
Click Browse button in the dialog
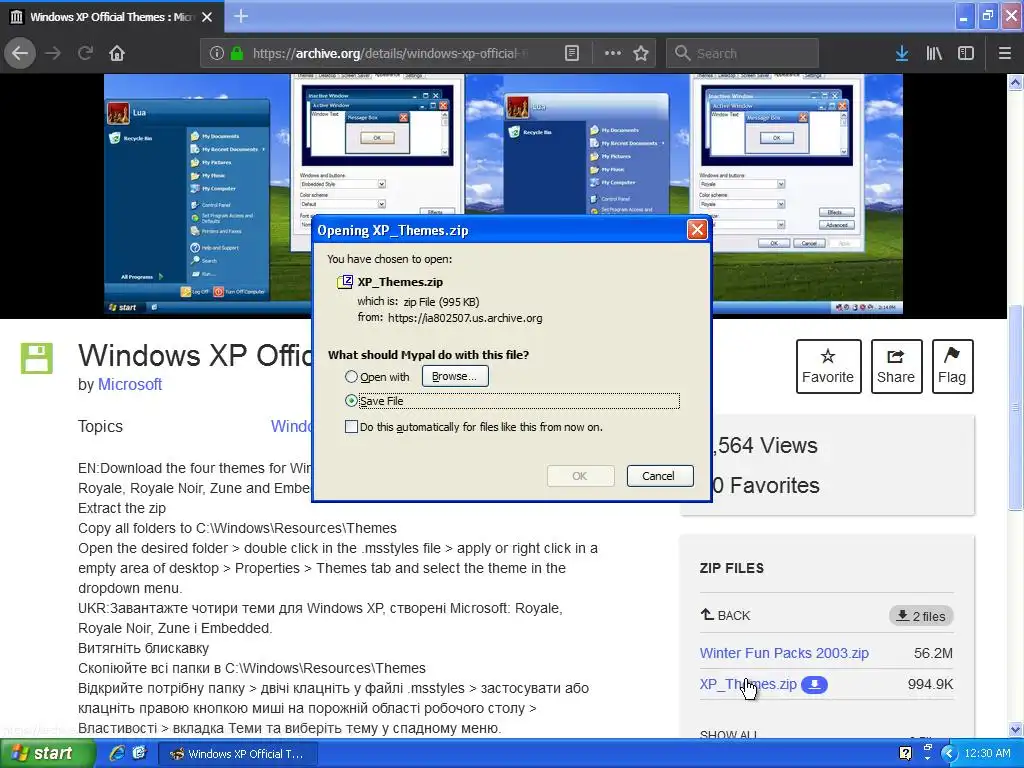pyautogui.click(x=455, y=376)
